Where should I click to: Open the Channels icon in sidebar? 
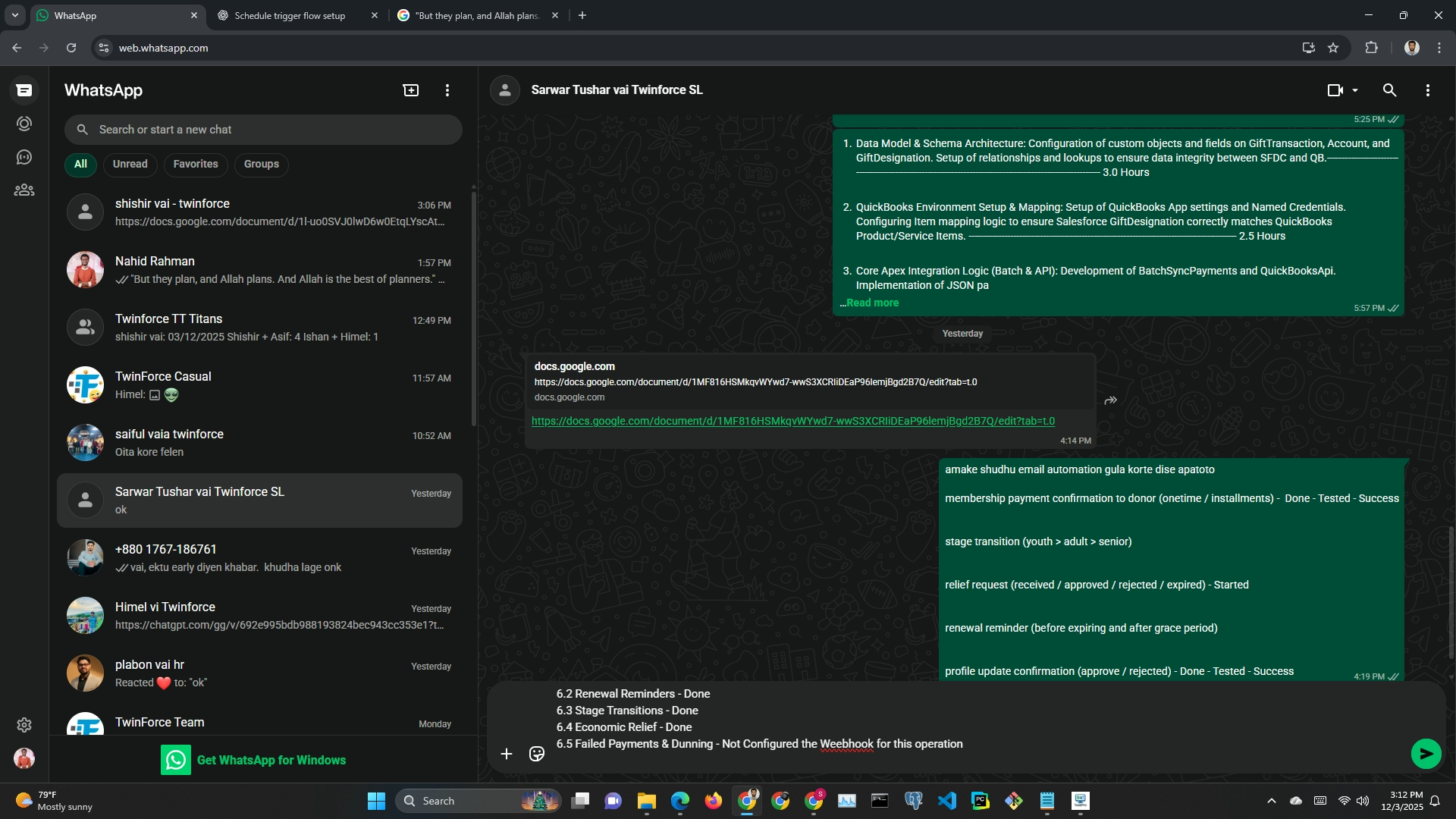(x=24, y=157)
